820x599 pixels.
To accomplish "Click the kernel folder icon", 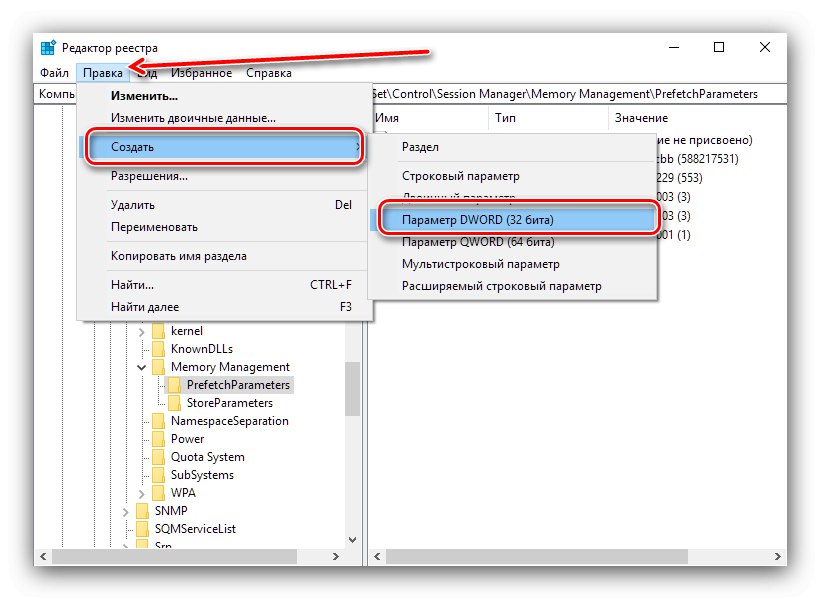I will pos(158,331).
